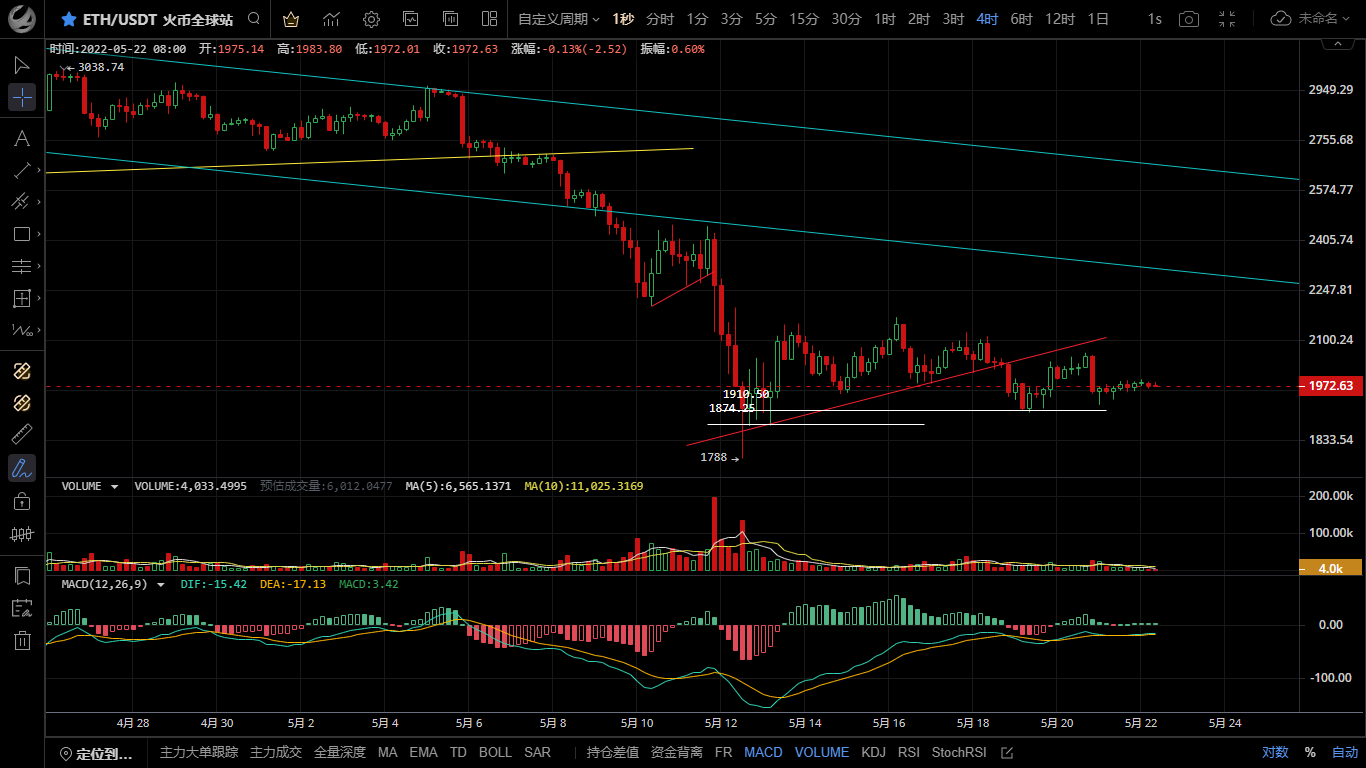Switch to the 15分 timeframe
The image size is (1366, 768).
click(803, 19)
